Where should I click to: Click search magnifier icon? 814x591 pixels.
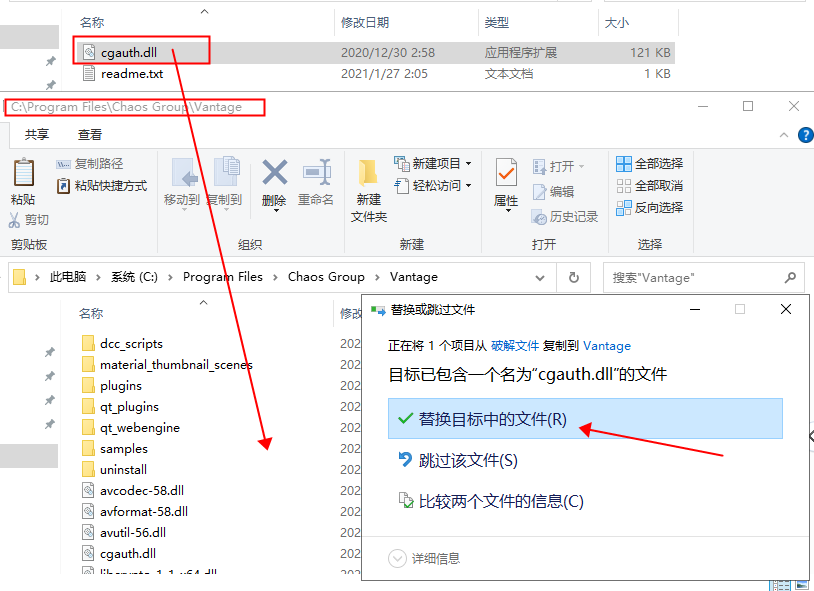790,278
